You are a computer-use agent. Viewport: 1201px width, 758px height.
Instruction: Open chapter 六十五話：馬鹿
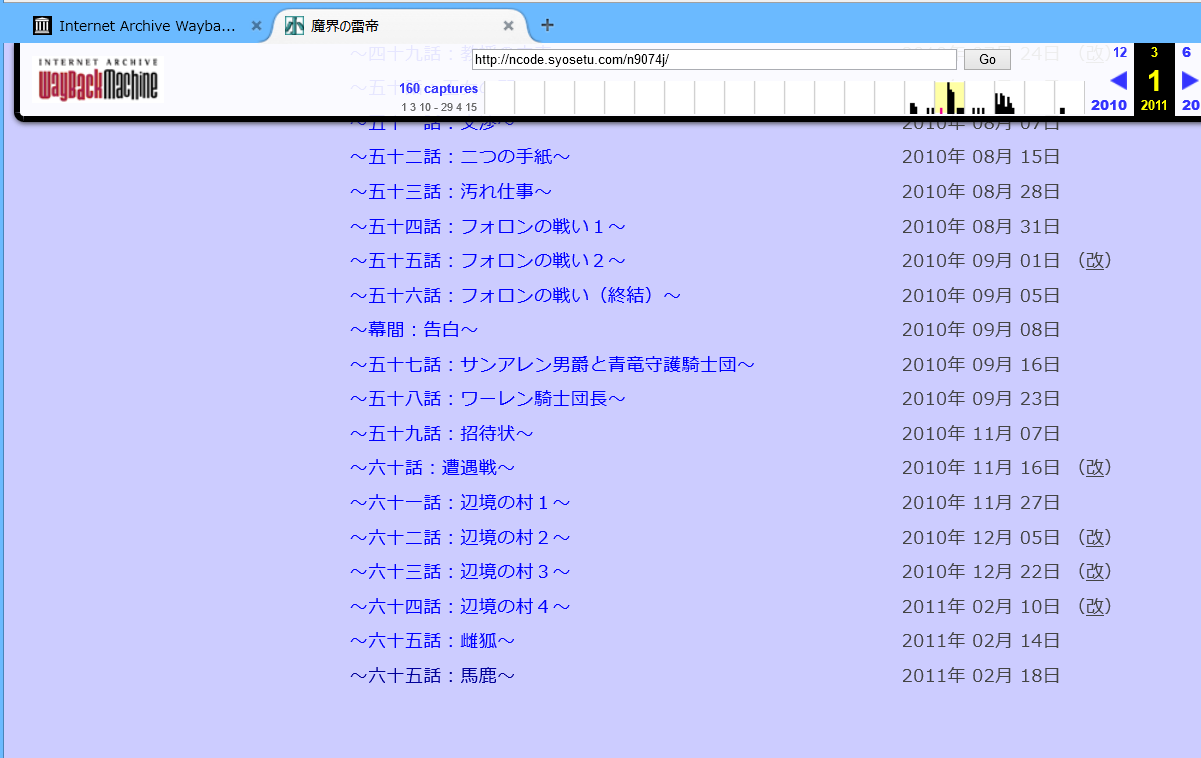click(432, 676)
